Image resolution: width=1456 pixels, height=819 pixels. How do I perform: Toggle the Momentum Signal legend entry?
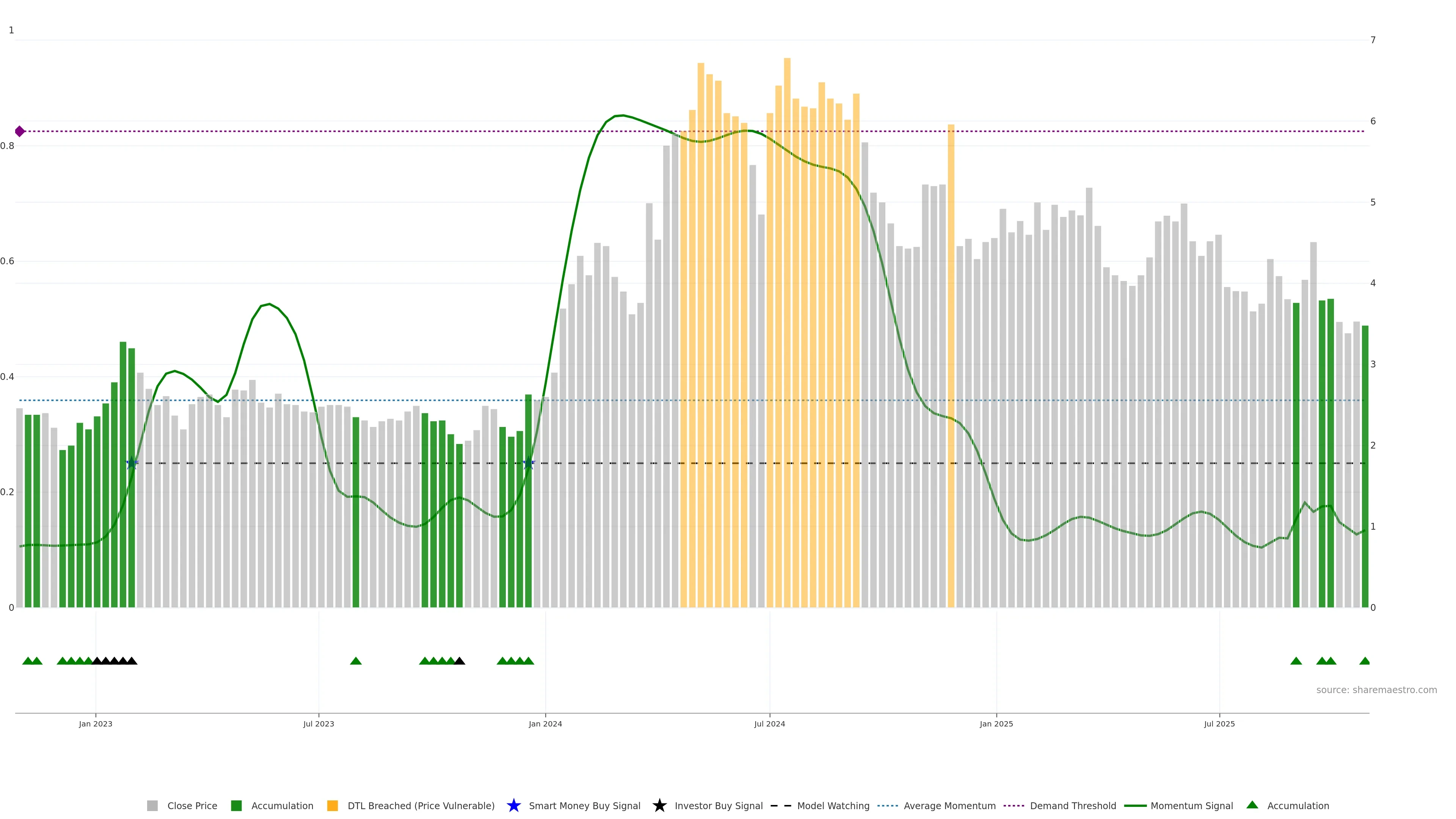pos(1191,805)
